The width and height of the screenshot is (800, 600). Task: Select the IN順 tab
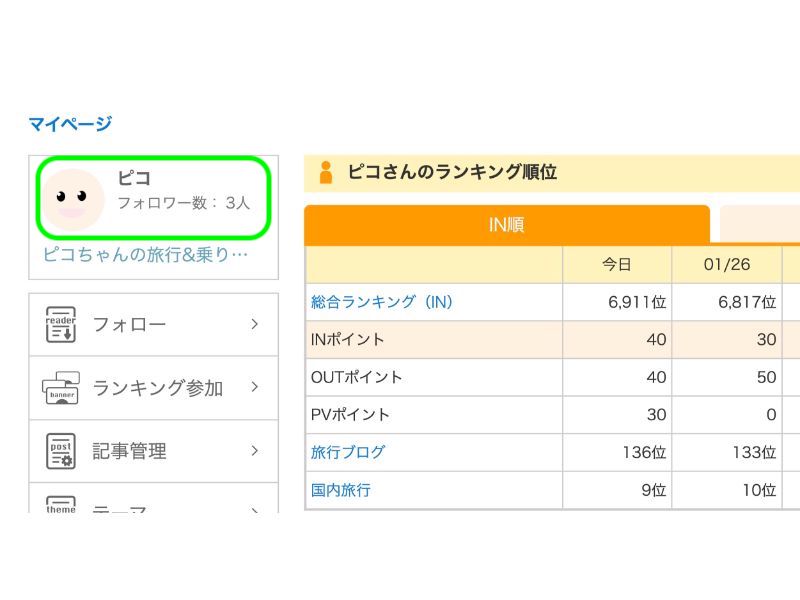point(506,225)
